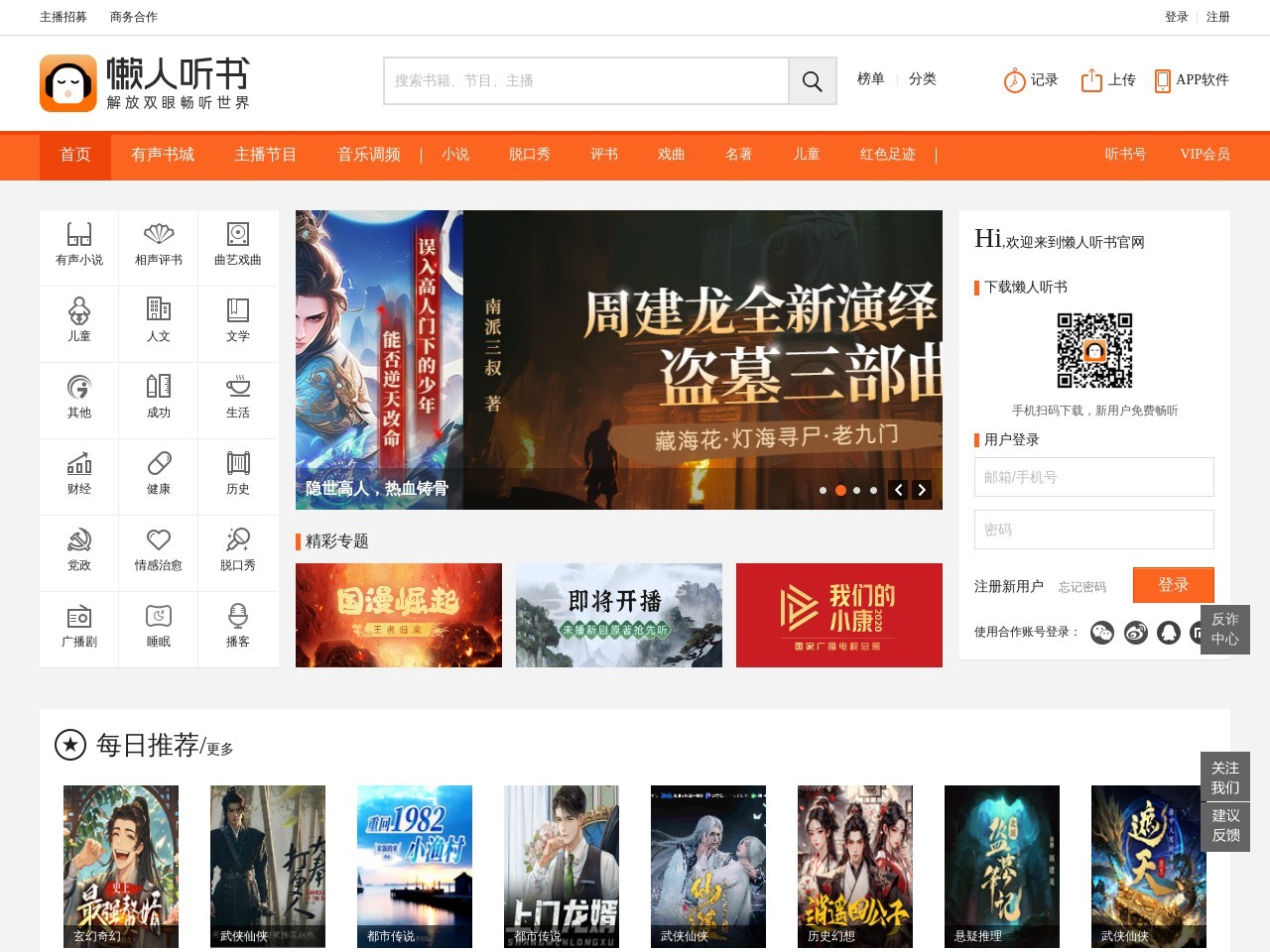
Task: Click the 关注我们 floating button
Action: coord(1225,777)
